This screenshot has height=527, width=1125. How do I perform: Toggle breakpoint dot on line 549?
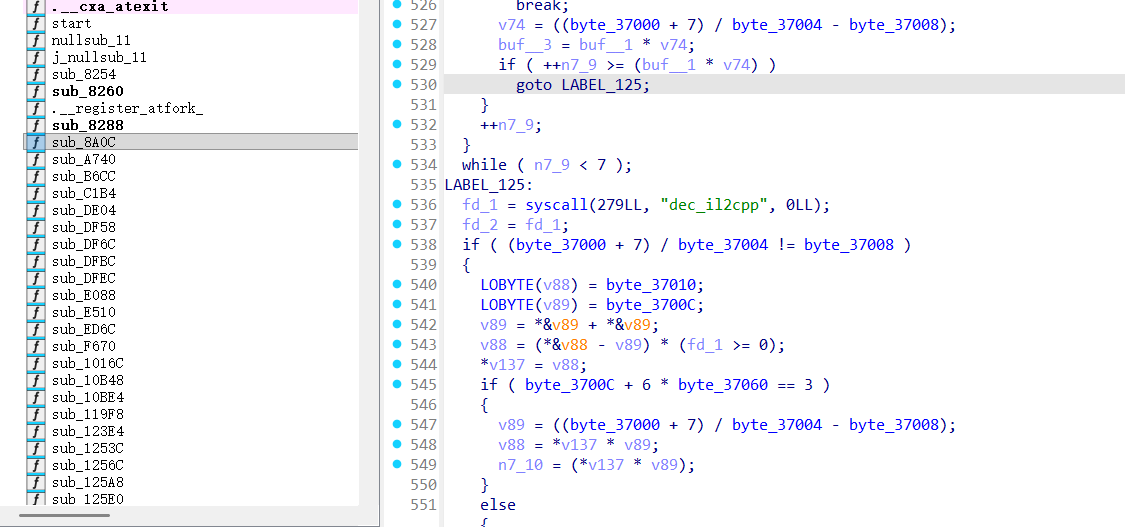[397, 465]
